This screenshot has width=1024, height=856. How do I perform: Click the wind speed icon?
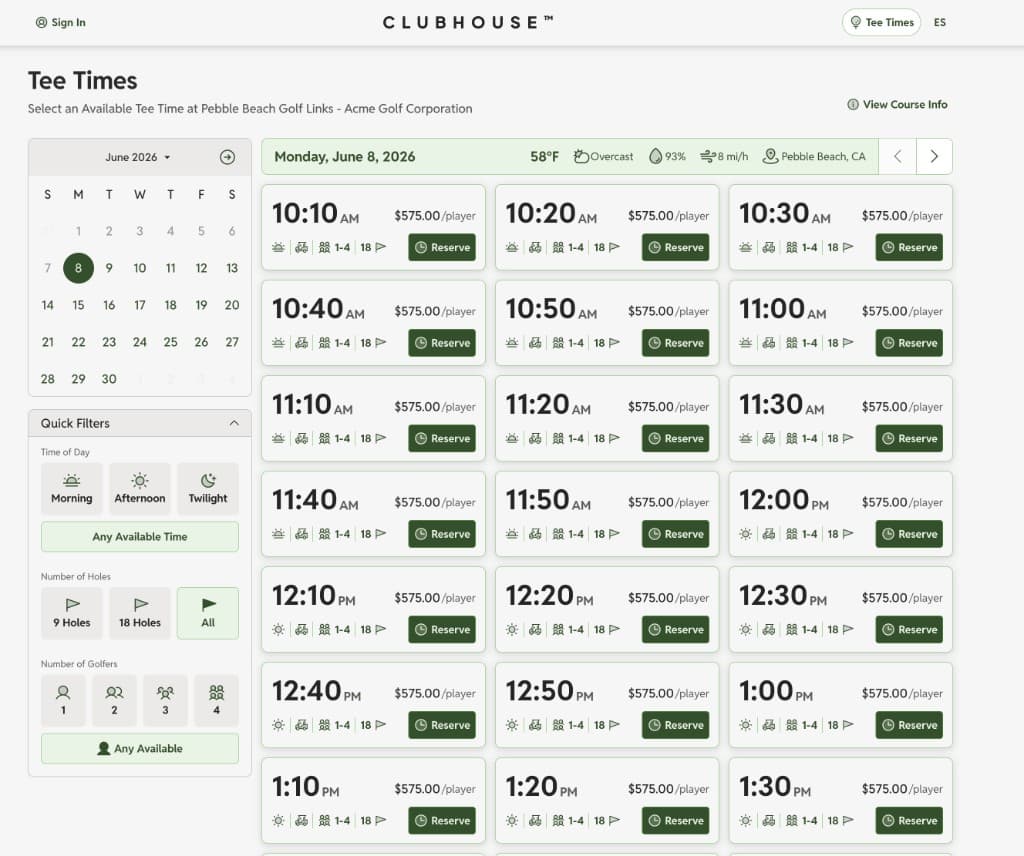tap(707, 157)
